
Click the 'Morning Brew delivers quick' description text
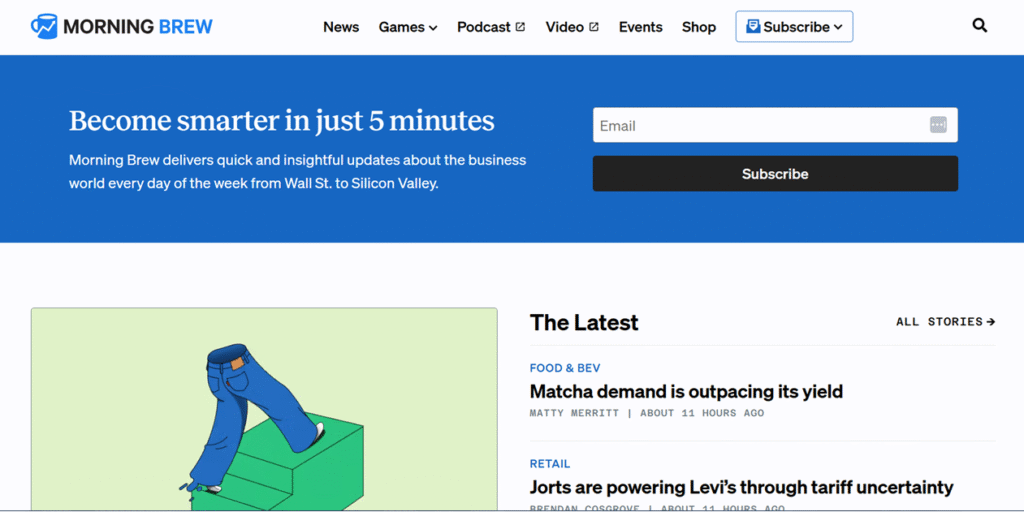pos(297,172)
